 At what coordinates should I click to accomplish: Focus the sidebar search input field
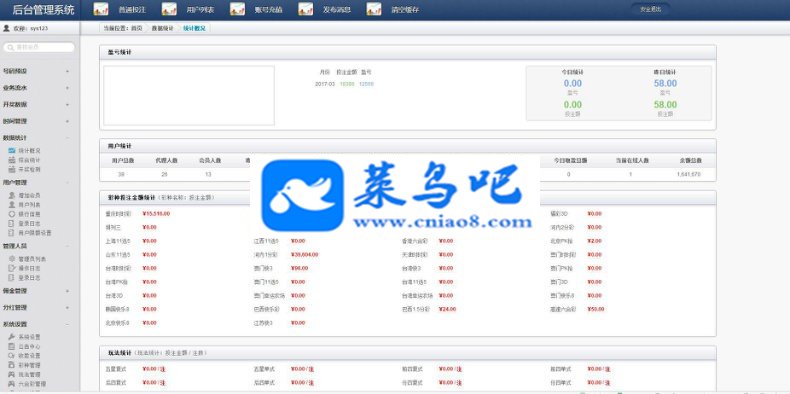[39, 47]
